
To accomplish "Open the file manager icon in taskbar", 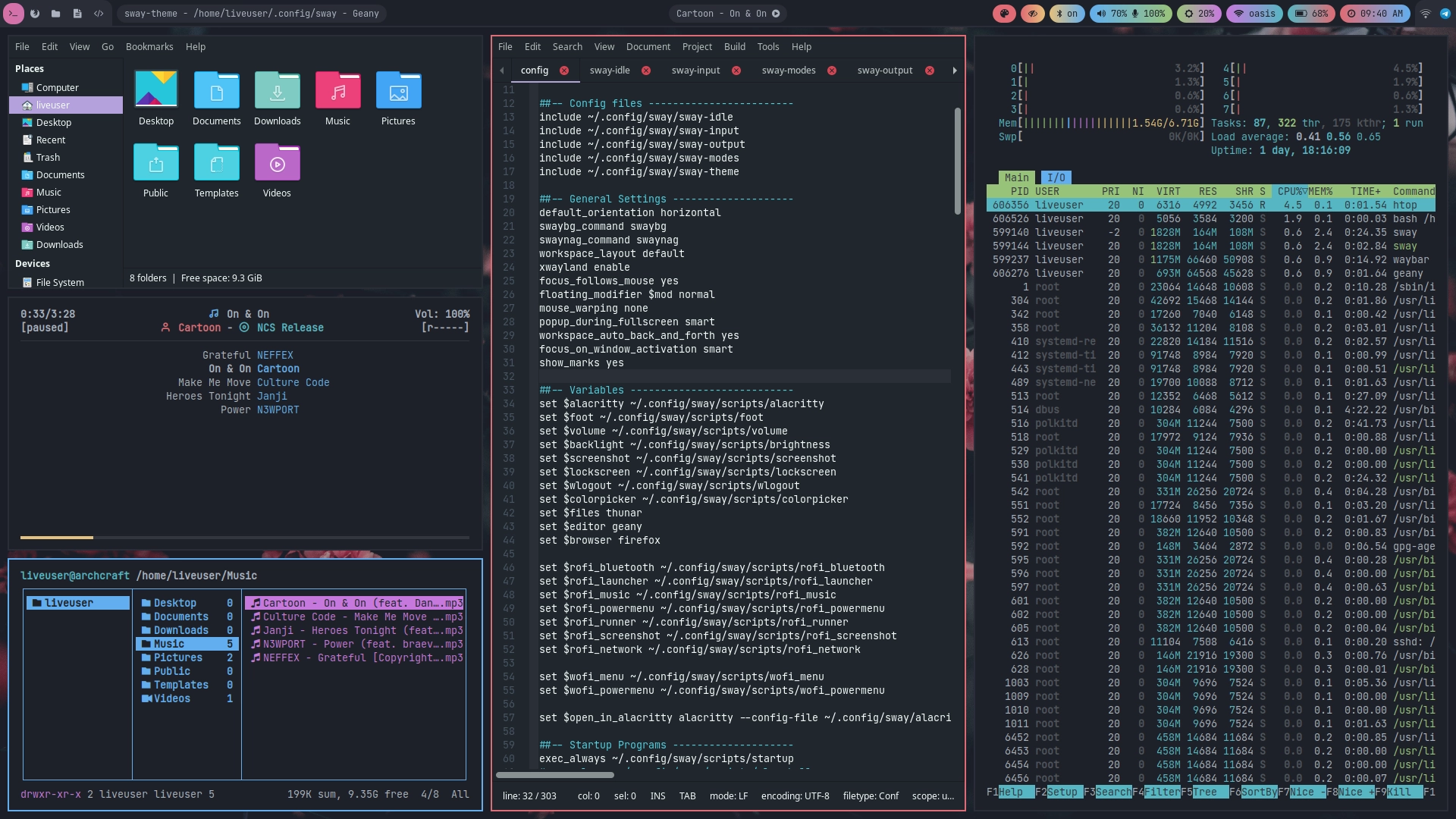I will pyautogui.click(x=55, y=14).
